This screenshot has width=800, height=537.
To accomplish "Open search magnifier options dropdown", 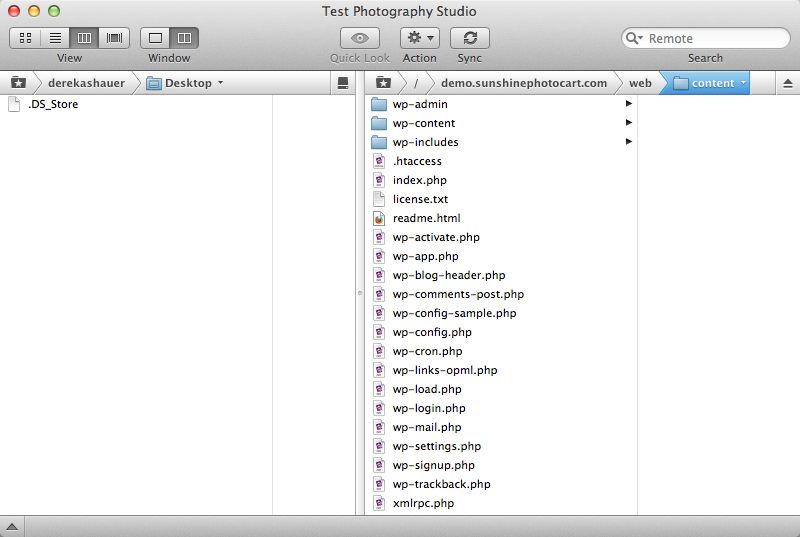I will pos(634,38).
